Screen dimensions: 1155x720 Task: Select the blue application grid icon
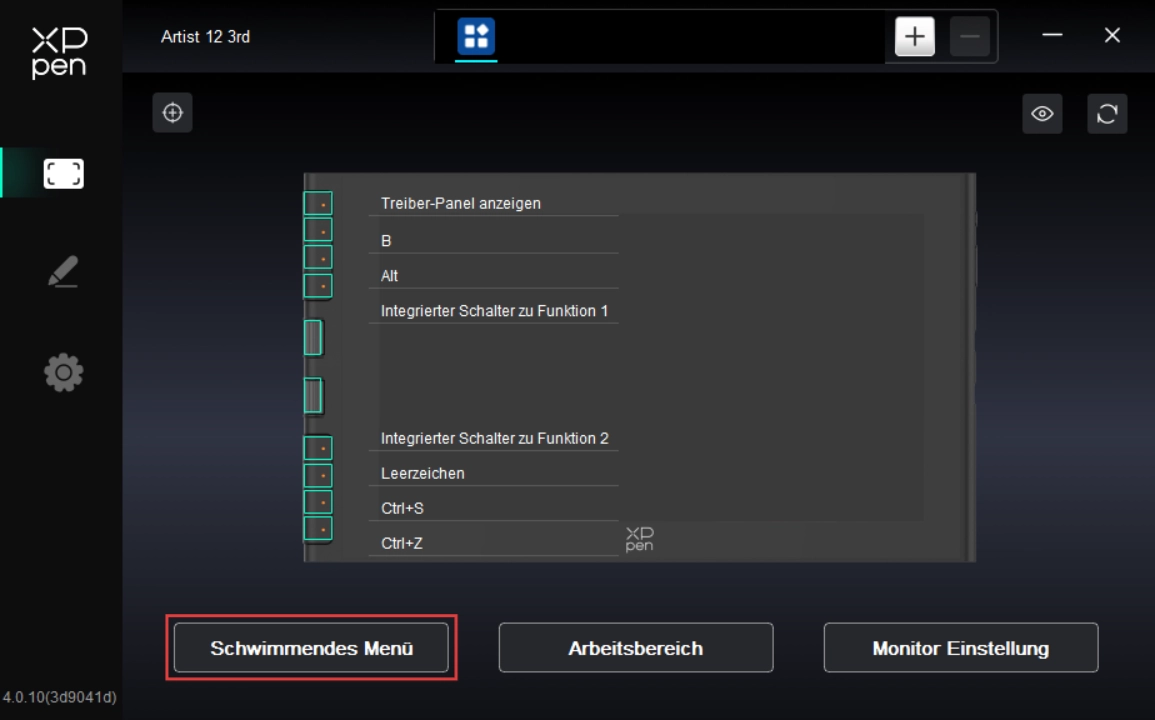tap(476, 37)
